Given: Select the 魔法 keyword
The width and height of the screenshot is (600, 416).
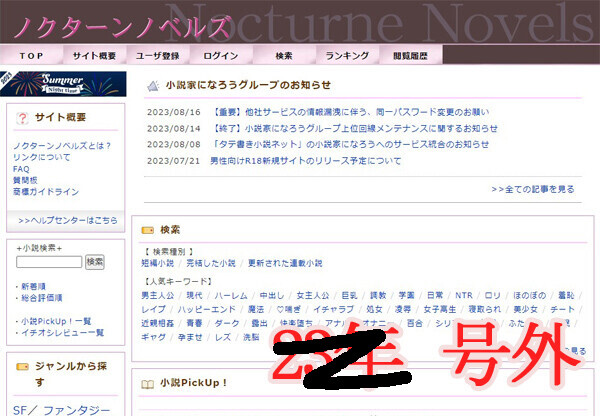Looking at the screenshot, I should (x=256, y=309).
